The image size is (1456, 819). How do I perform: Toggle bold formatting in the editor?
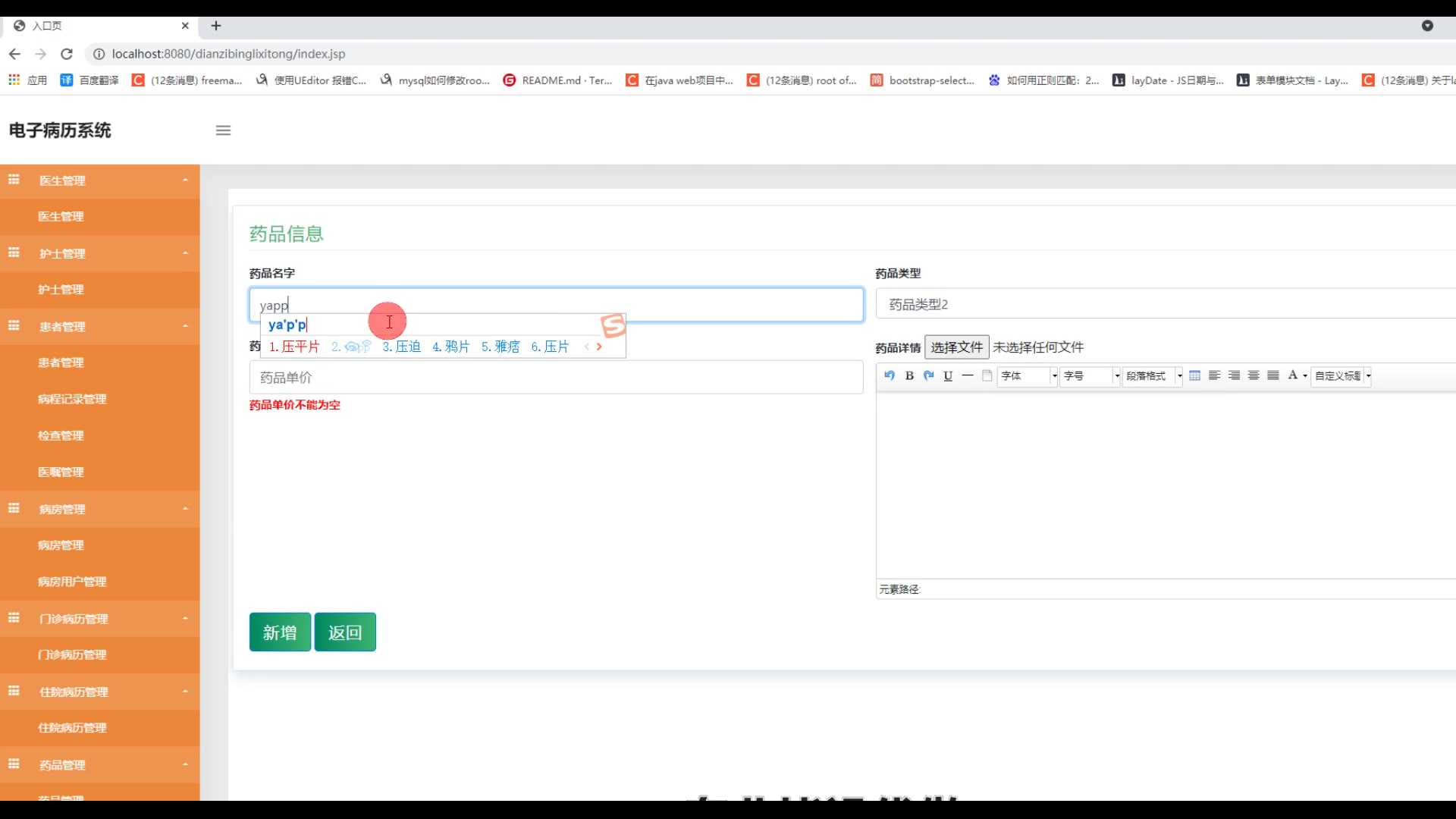(909, 375)
